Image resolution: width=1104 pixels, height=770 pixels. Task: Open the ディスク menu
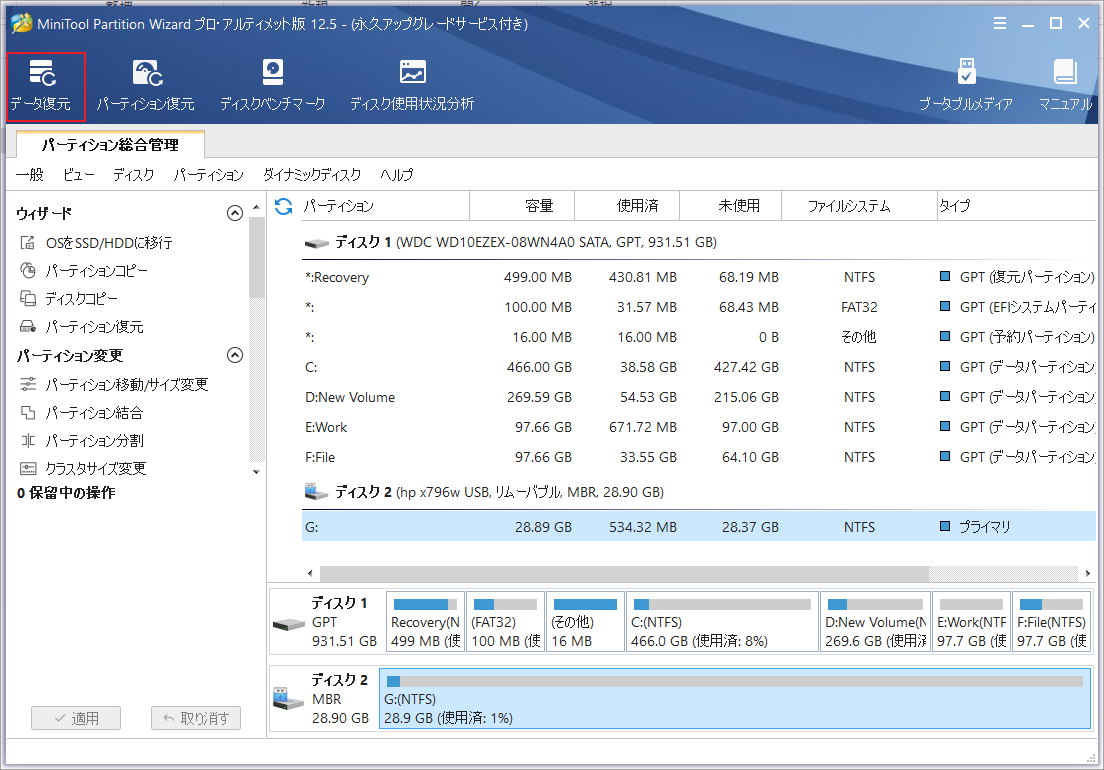[133, 175]
